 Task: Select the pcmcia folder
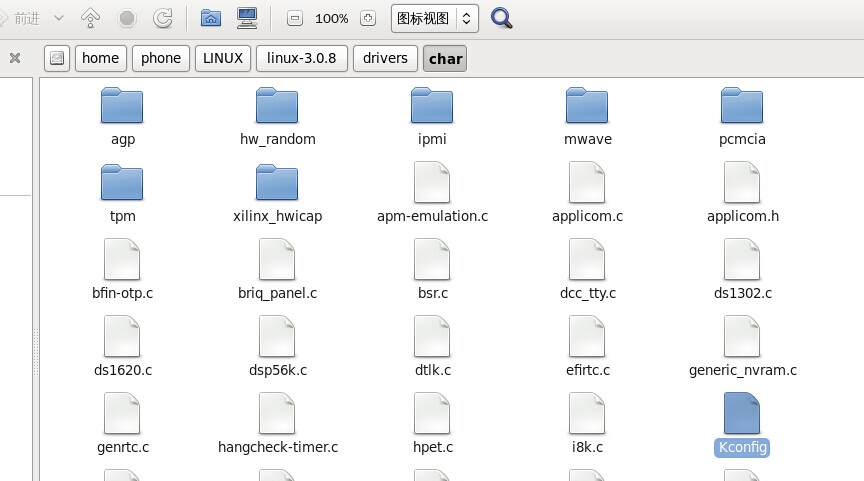pos(742,116)
